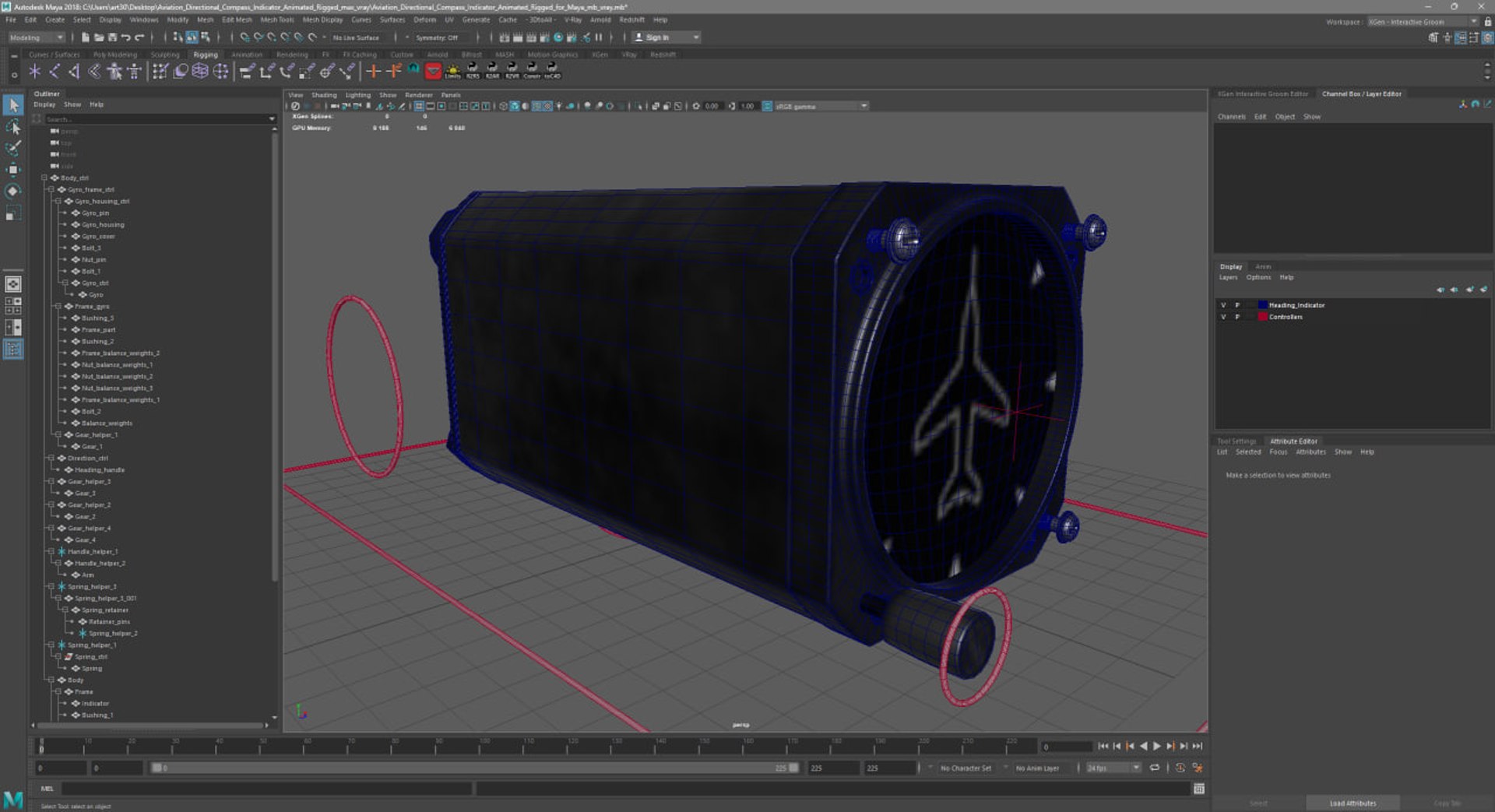Viewport: 1495px width, 812px height.
Task: Choose the Paint selection tool
Action: tap(13, 148)
